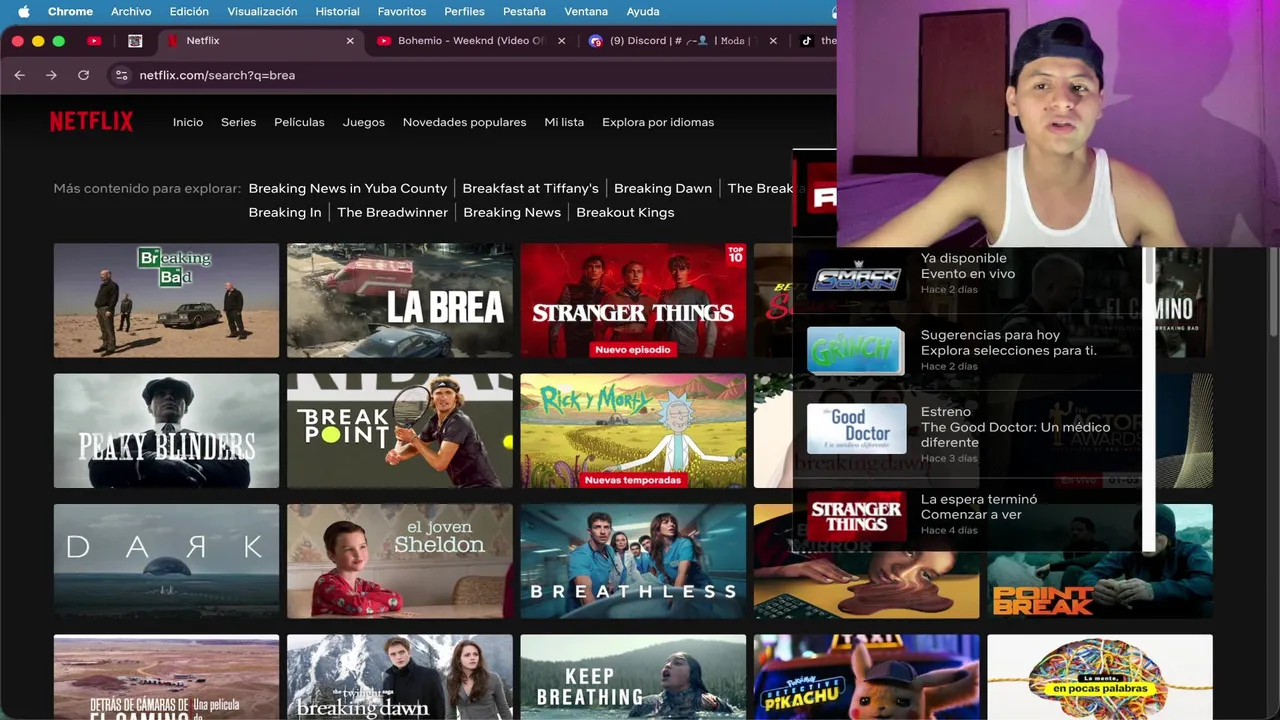
Task: Select suggestion Breakout Kings
Action: [625, 212]
